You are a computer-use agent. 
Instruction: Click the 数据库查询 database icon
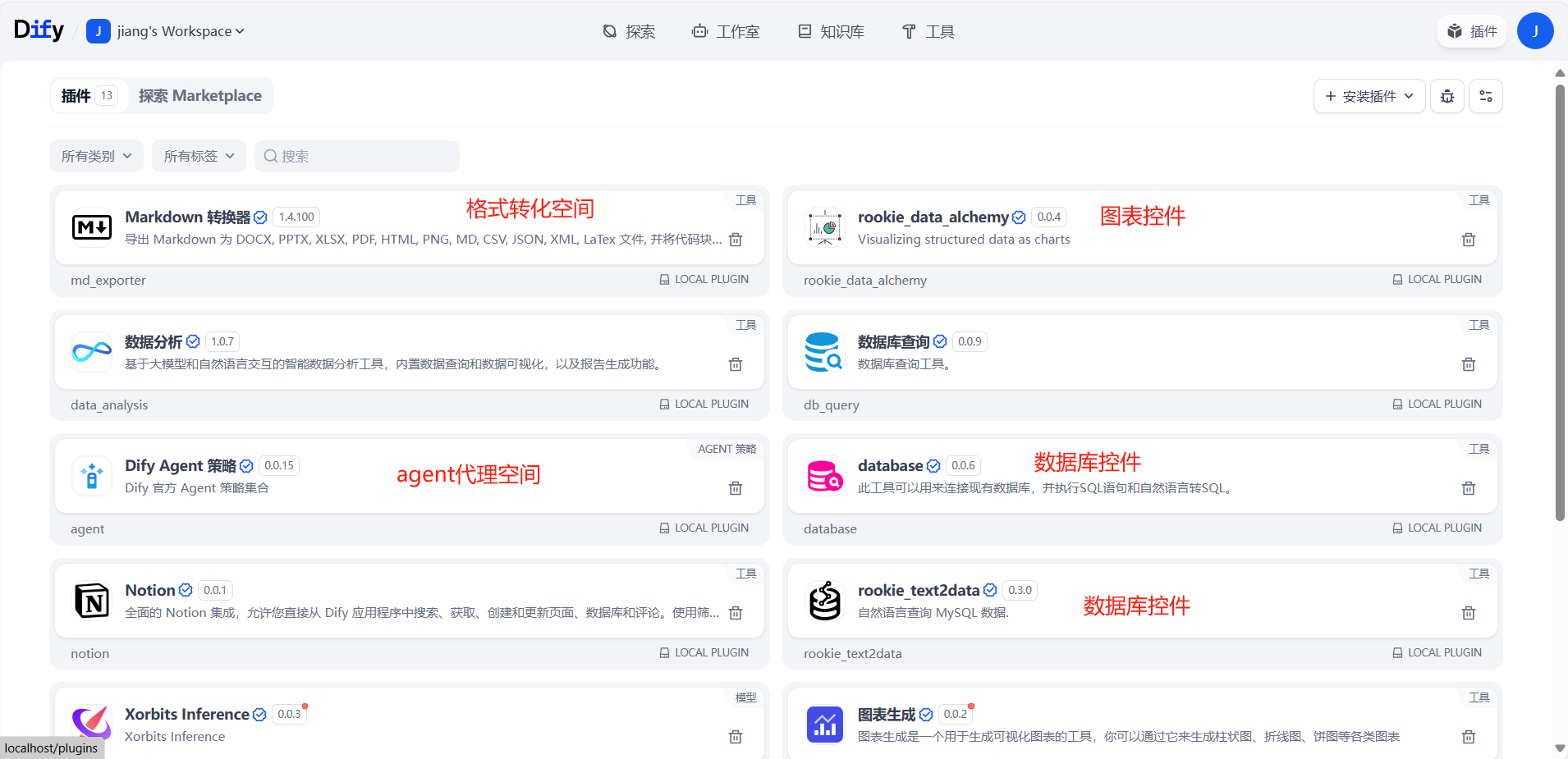(825, 352)
